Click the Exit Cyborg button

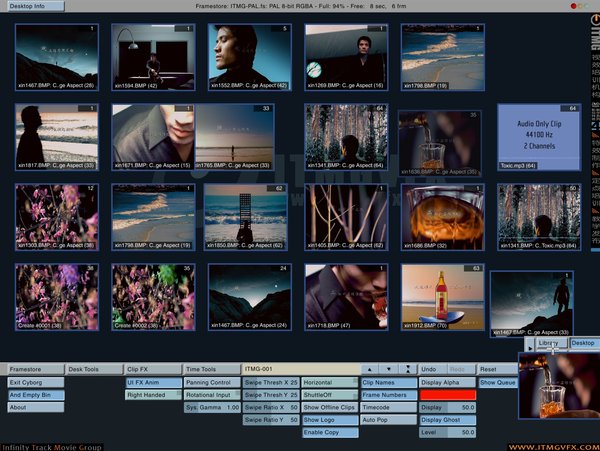click(35, 382)
